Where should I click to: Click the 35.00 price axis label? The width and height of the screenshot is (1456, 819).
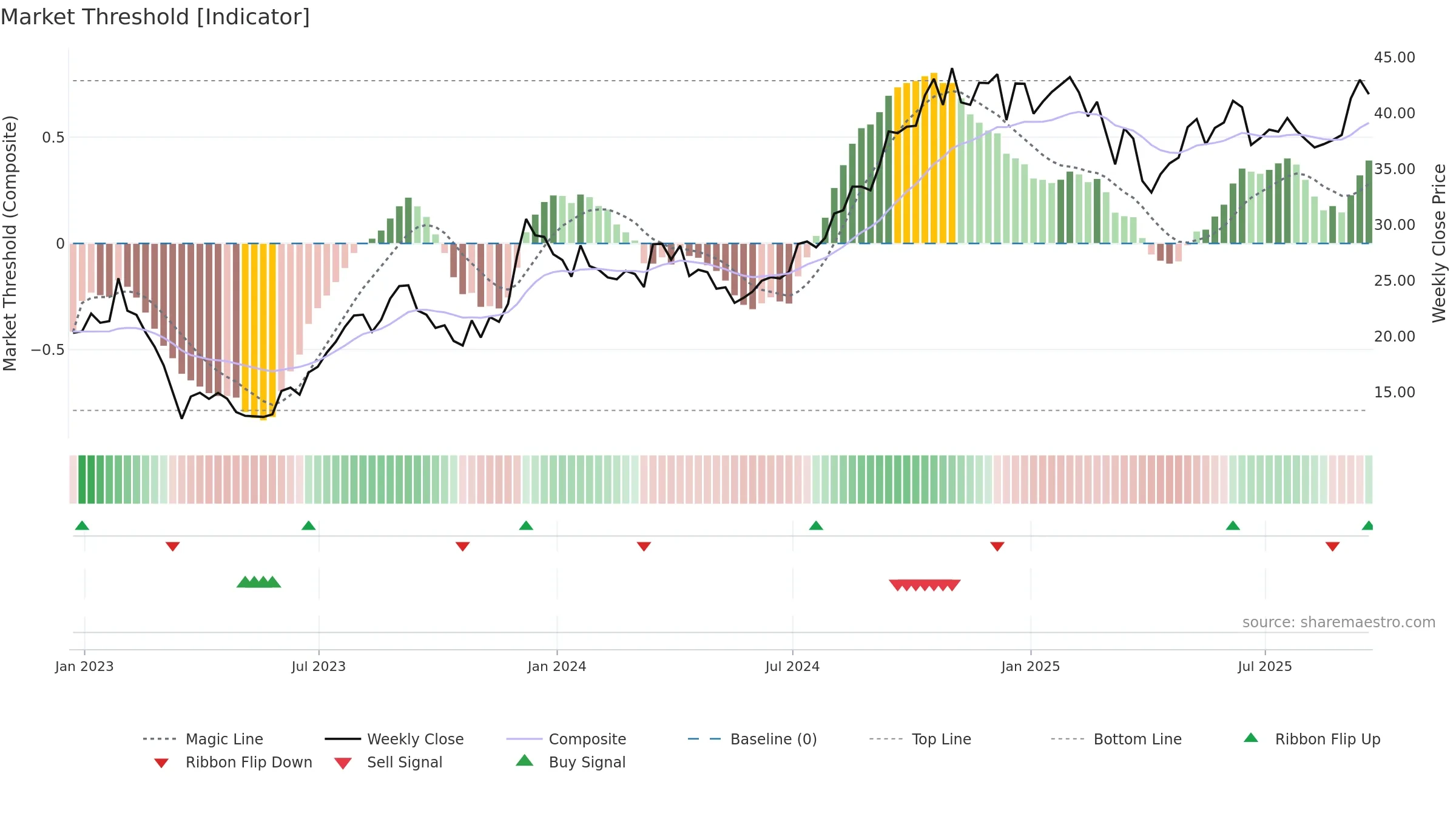[x=1395, y=169]
